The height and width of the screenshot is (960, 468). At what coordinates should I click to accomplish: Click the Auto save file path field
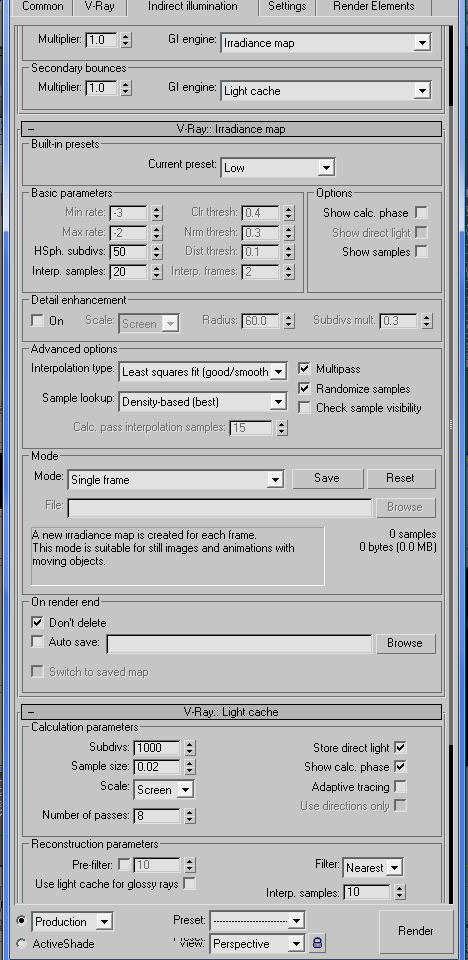[239, 643]
